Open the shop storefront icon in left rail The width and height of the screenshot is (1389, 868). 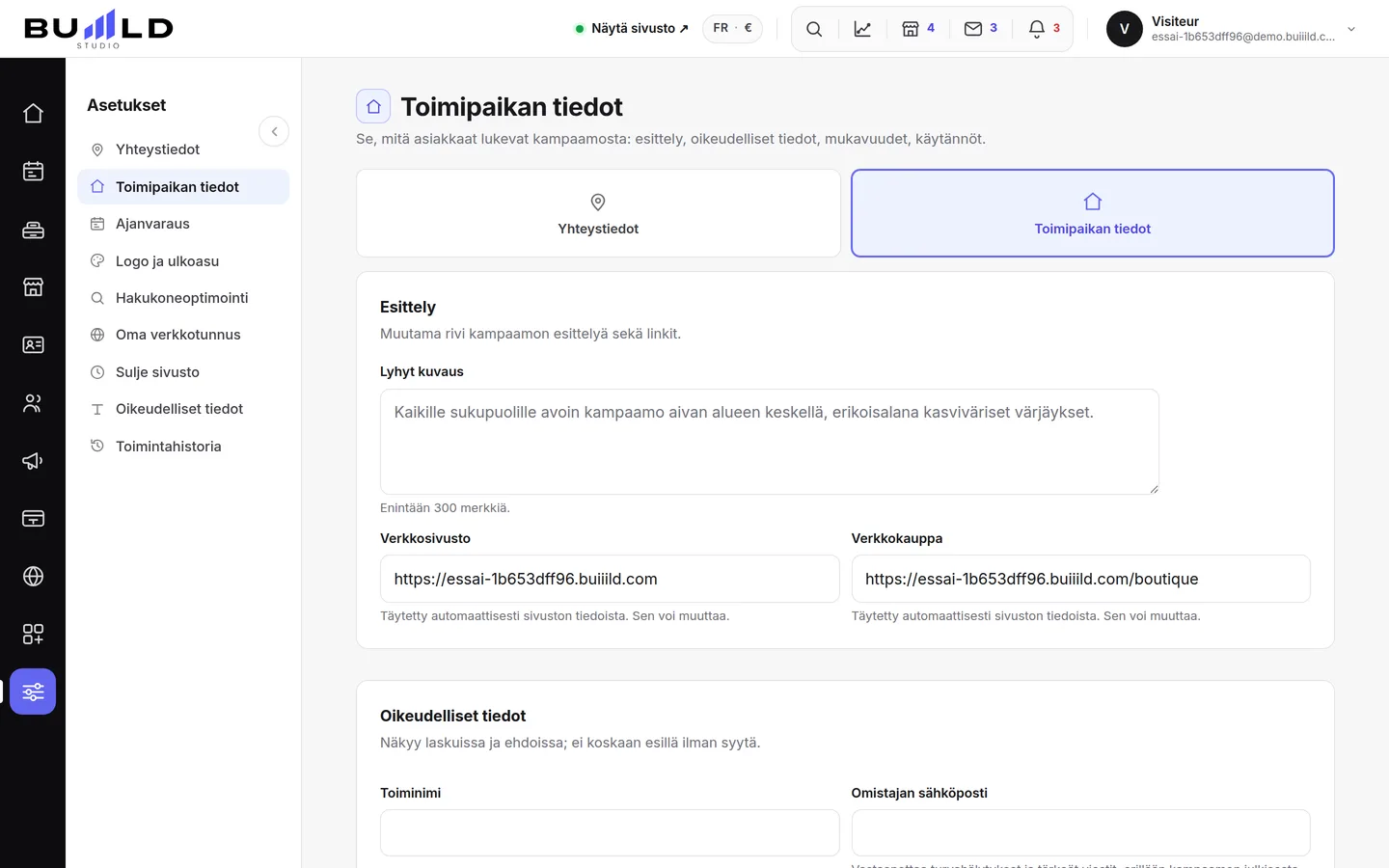33,287
